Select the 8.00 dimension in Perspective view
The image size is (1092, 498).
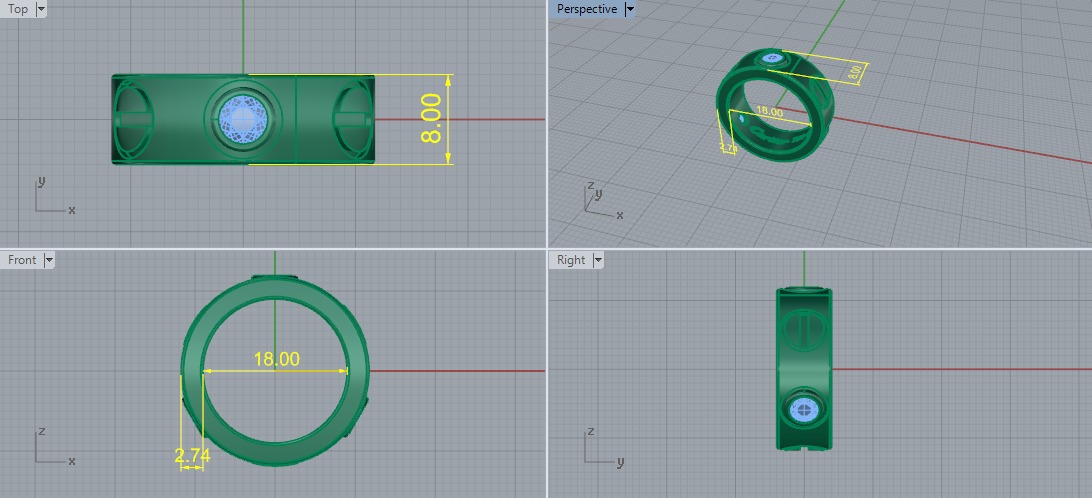[857, 72]
